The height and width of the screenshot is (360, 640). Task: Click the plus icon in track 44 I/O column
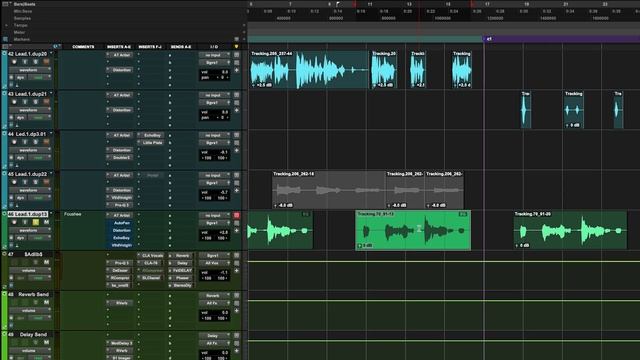(236, 150)
